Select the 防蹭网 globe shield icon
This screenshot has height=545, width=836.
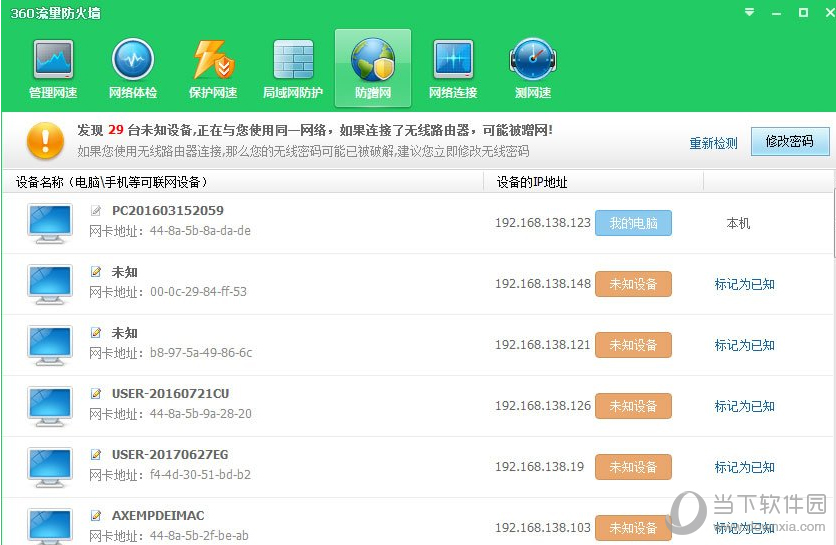pyautogui.click(x=373, y=68)
